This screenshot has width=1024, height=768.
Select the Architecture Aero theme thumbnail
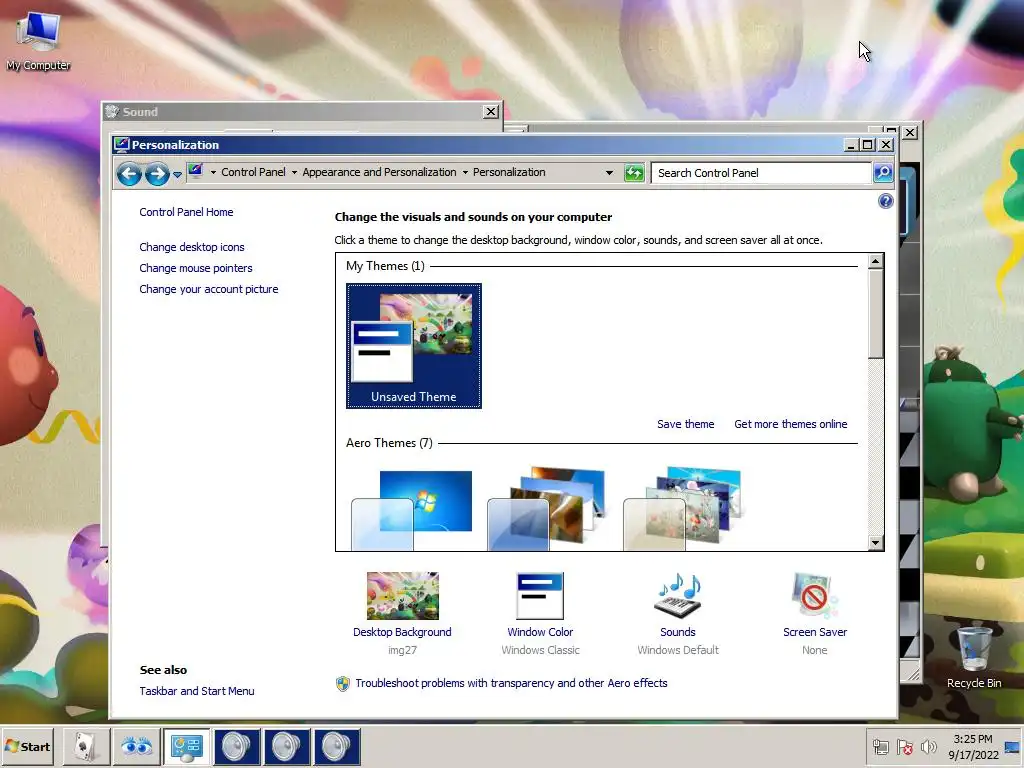546,508
